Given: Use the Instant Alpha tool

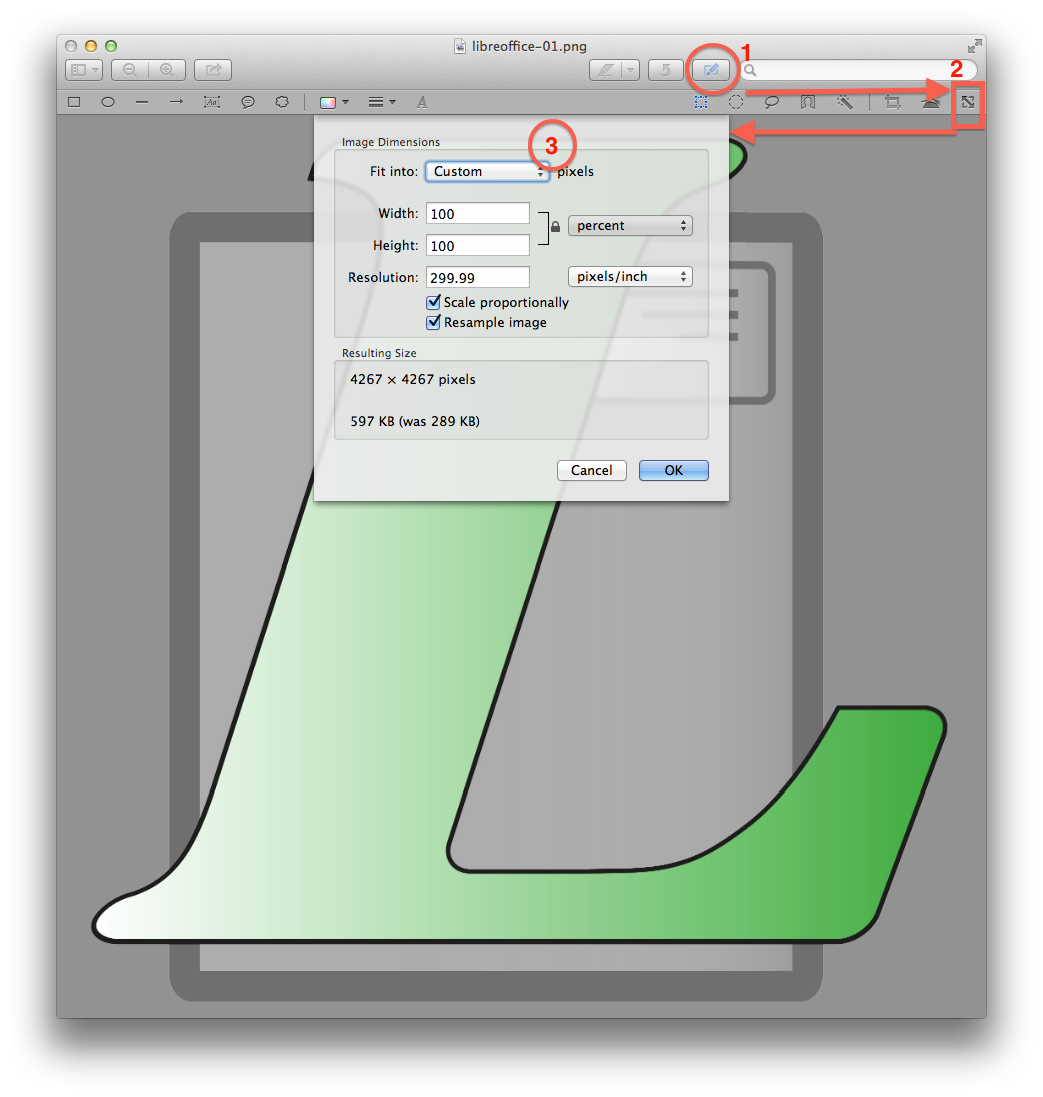Looking at the screenshot, I should click(x=844, y=101).
